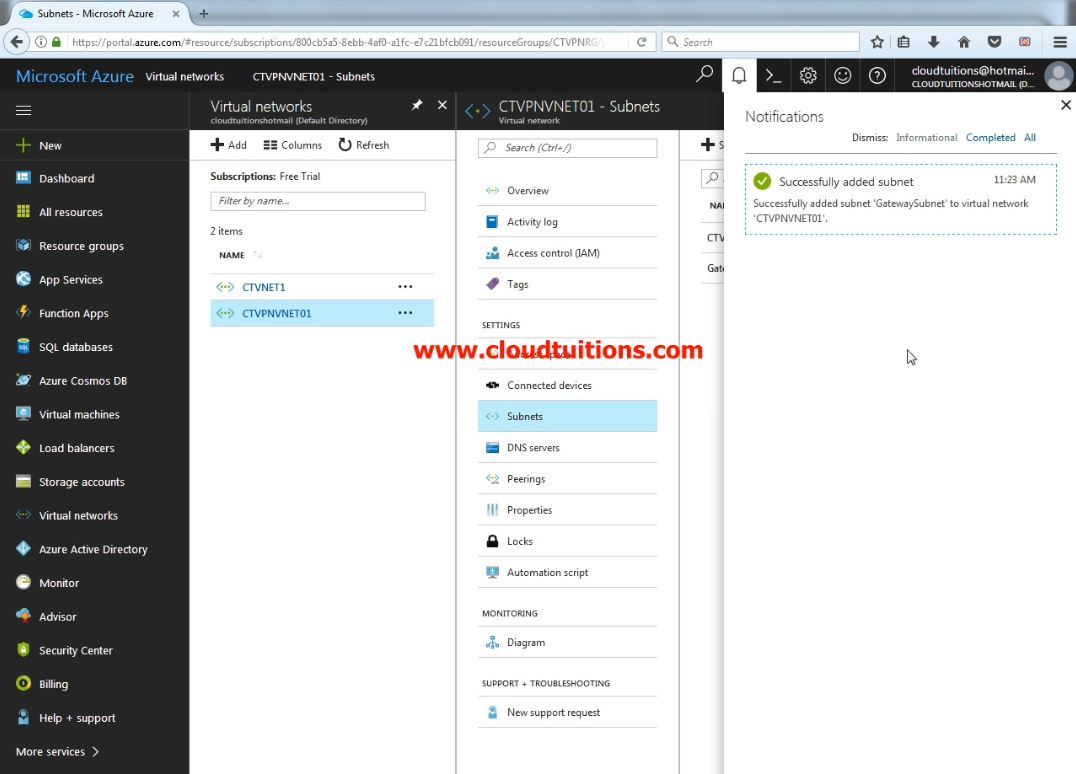The width and height of the screenshot is (1076, 774).
Task: Reload page with browser refresh icon
Action: [x=642, y=42]
